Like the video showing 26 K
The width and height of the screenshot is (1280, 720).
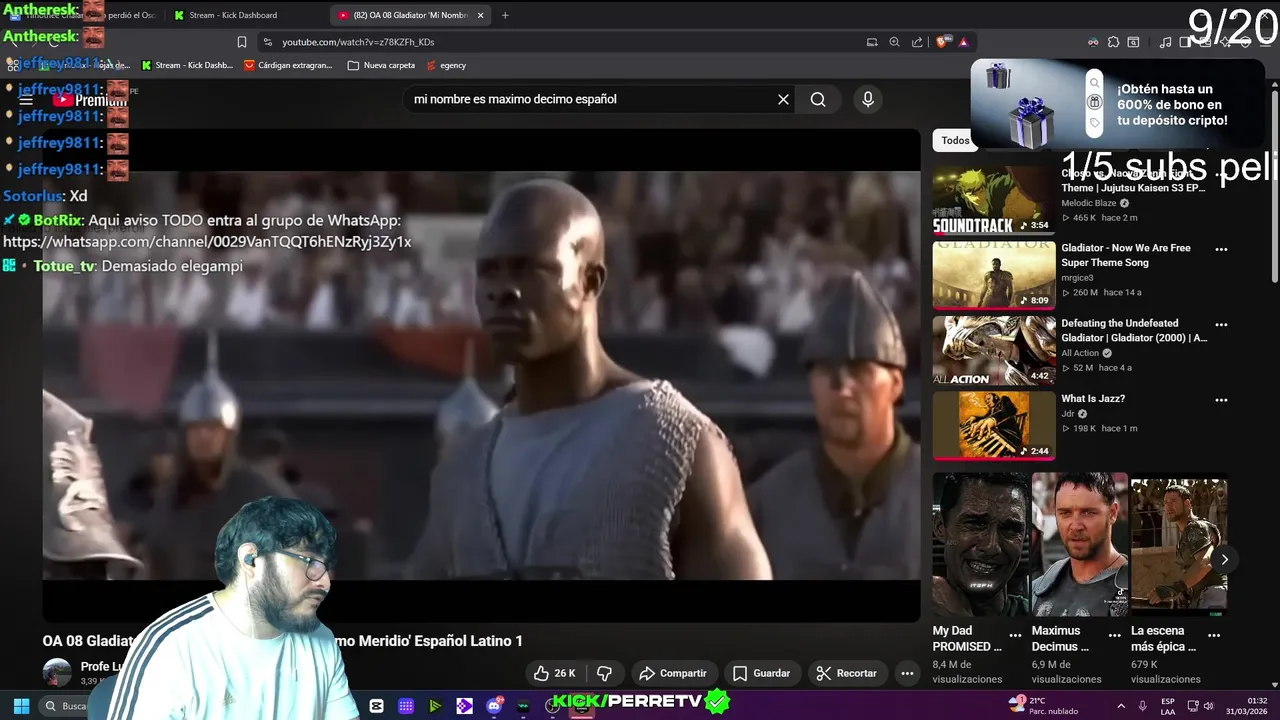pos(555,673)
